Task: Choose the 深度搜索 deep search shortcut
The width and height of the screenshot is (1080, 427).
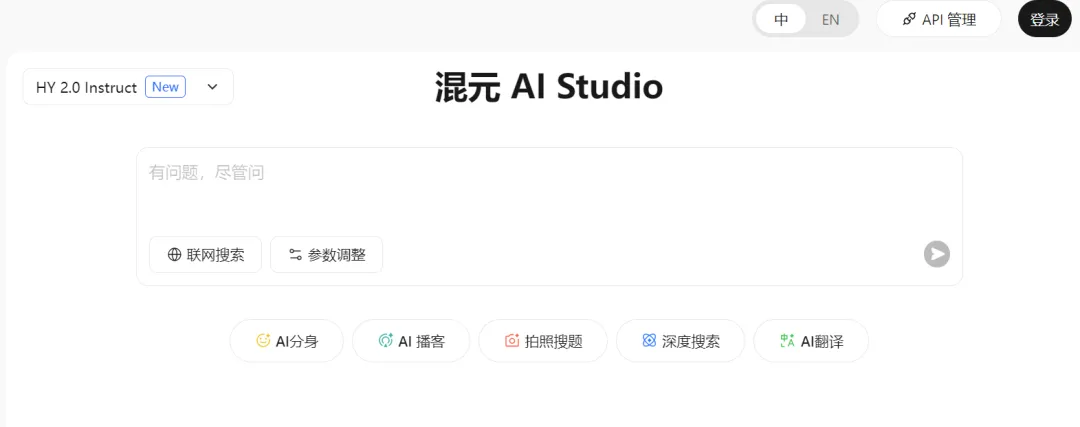Action: pyautogui.click(x=681, y=340)
